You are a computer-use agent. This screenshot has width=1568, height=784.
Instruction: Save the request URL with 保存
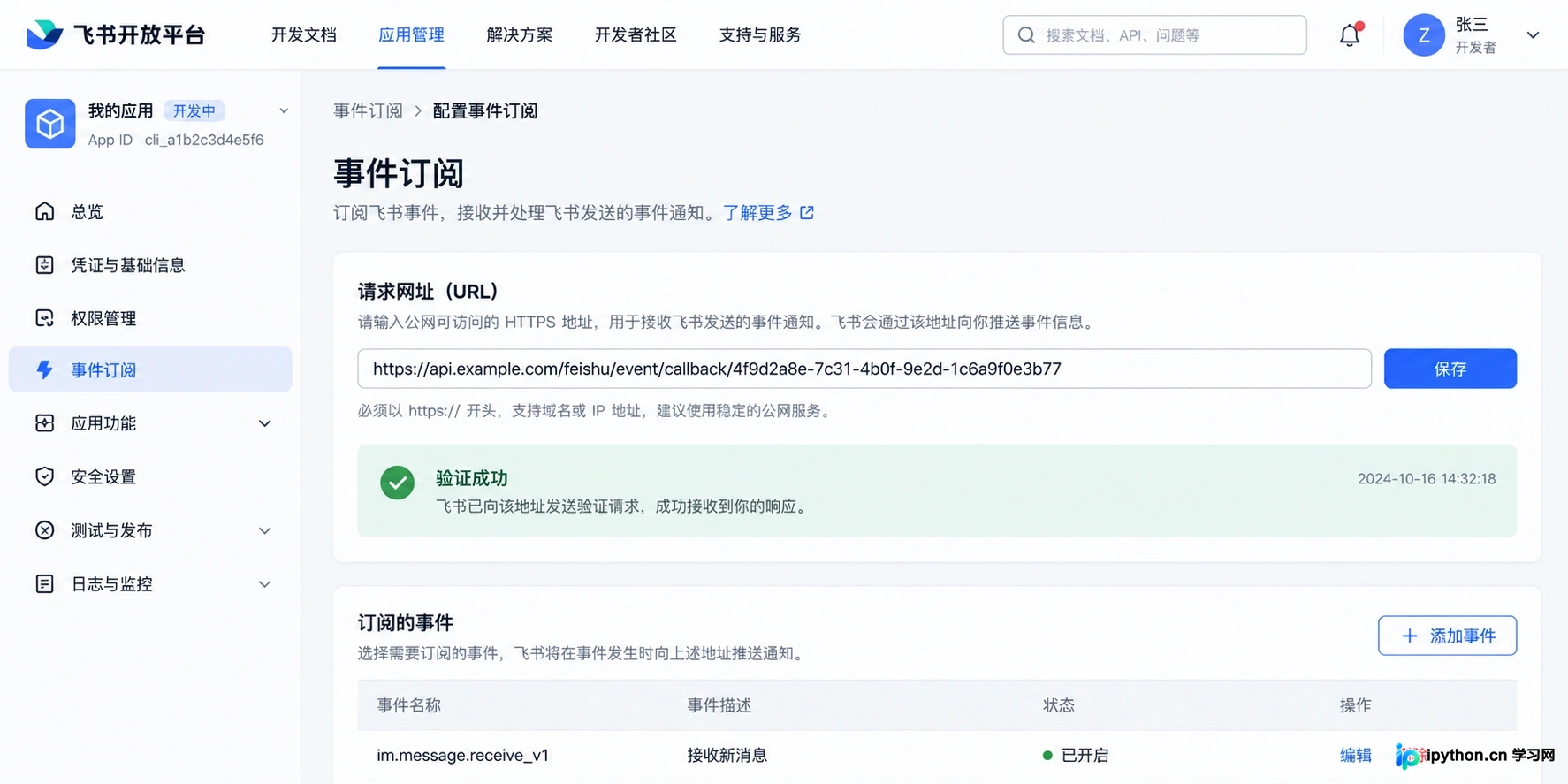[1450, 369]
